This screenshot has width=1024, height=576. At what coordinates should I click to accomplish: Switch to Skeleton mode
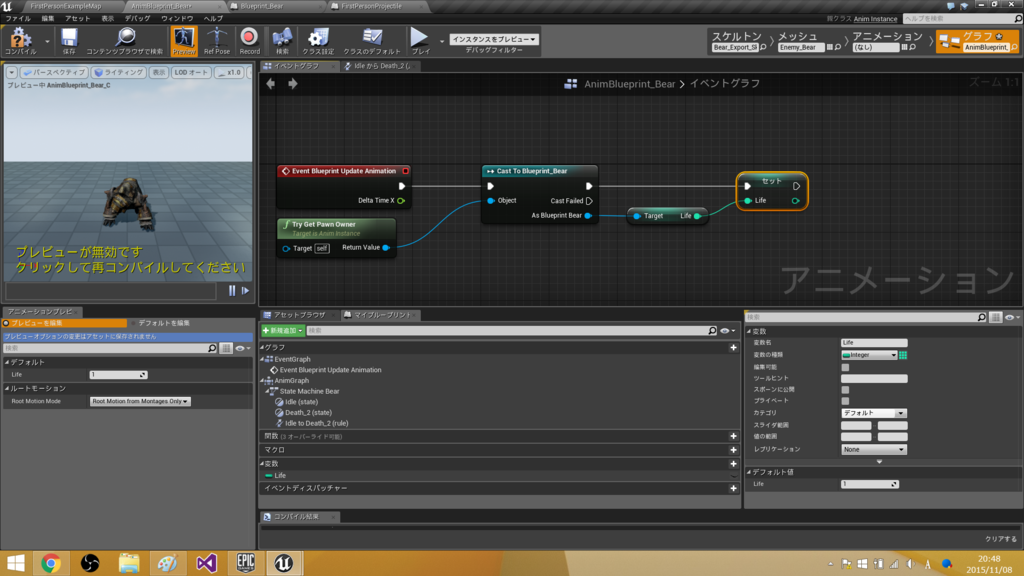coord(738,41)
